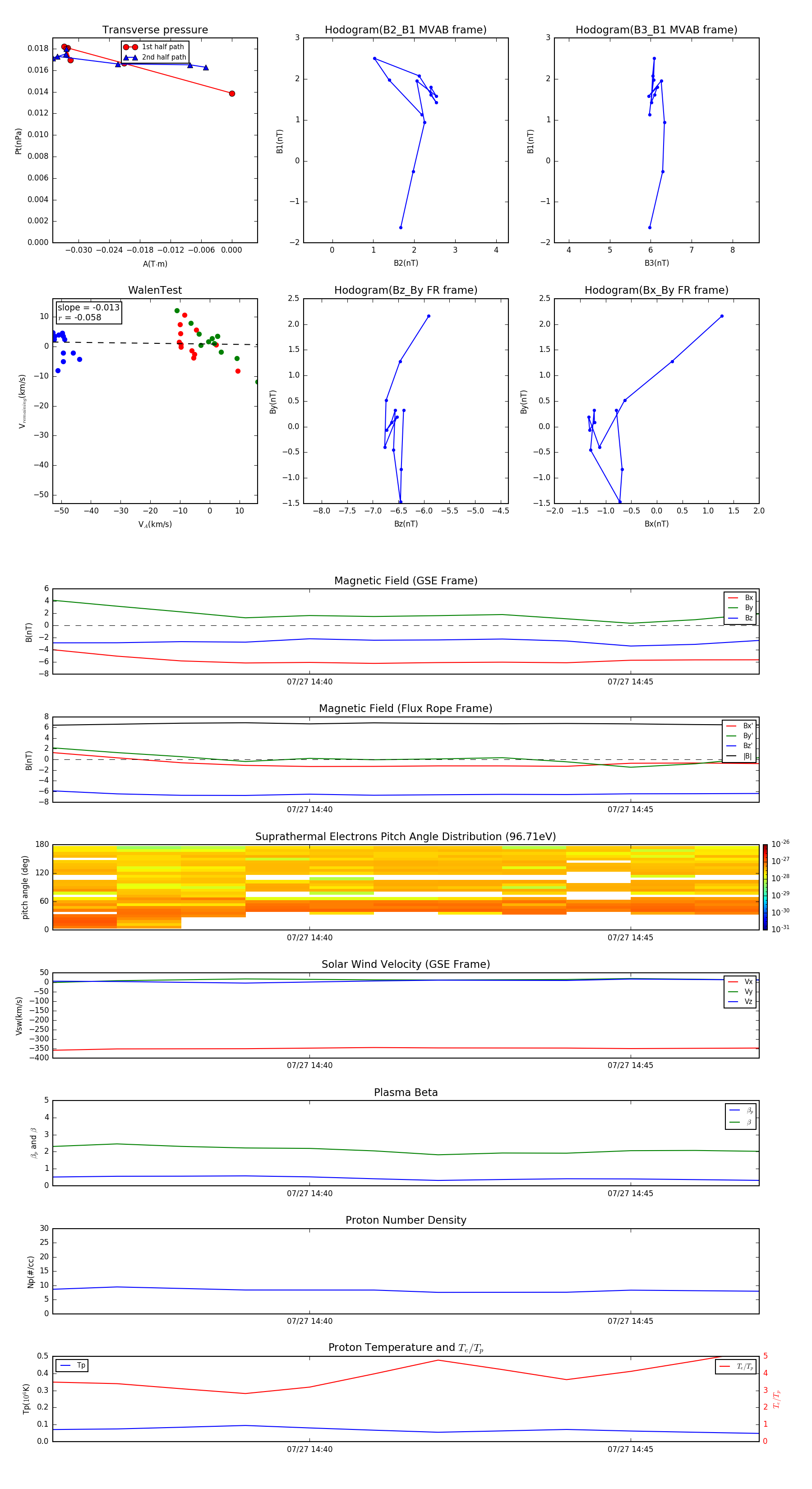
Task: Click '07/27 14:40' tick under proton temperature plot
Action: (310, 1449)
